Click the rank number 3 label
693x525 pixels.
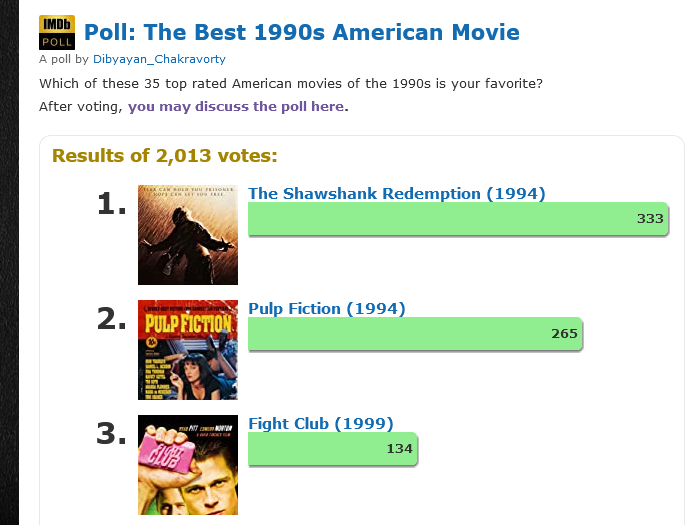coord(111,435)
